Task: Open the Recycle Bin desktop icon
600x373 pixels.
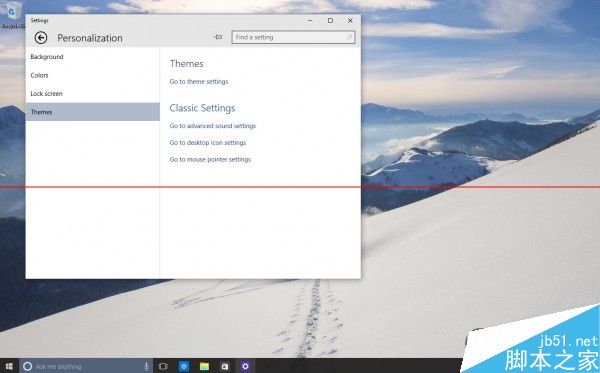Action: coord(13,15)
